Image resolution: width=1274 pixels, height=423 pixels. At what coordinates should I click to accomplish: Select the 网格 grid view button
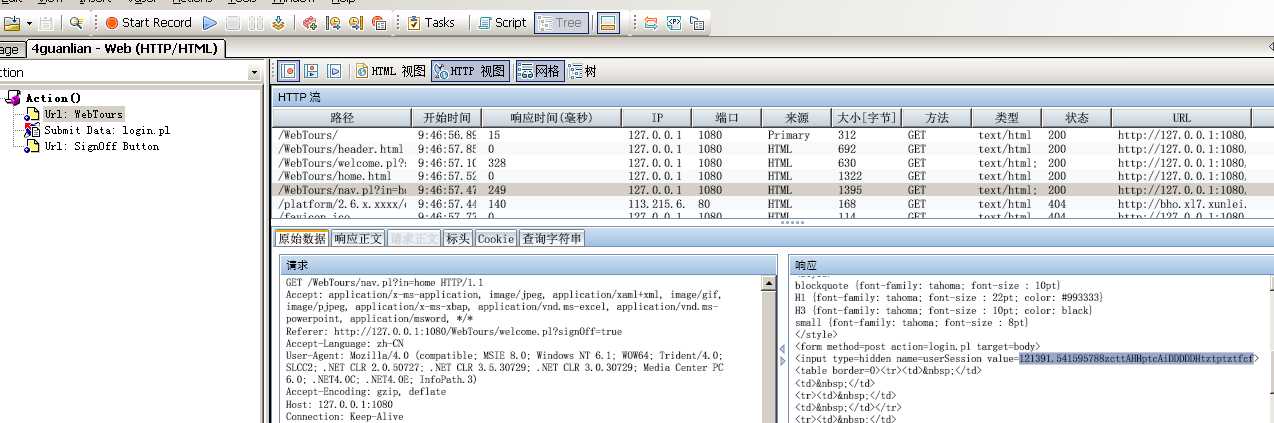click(540, 71)
